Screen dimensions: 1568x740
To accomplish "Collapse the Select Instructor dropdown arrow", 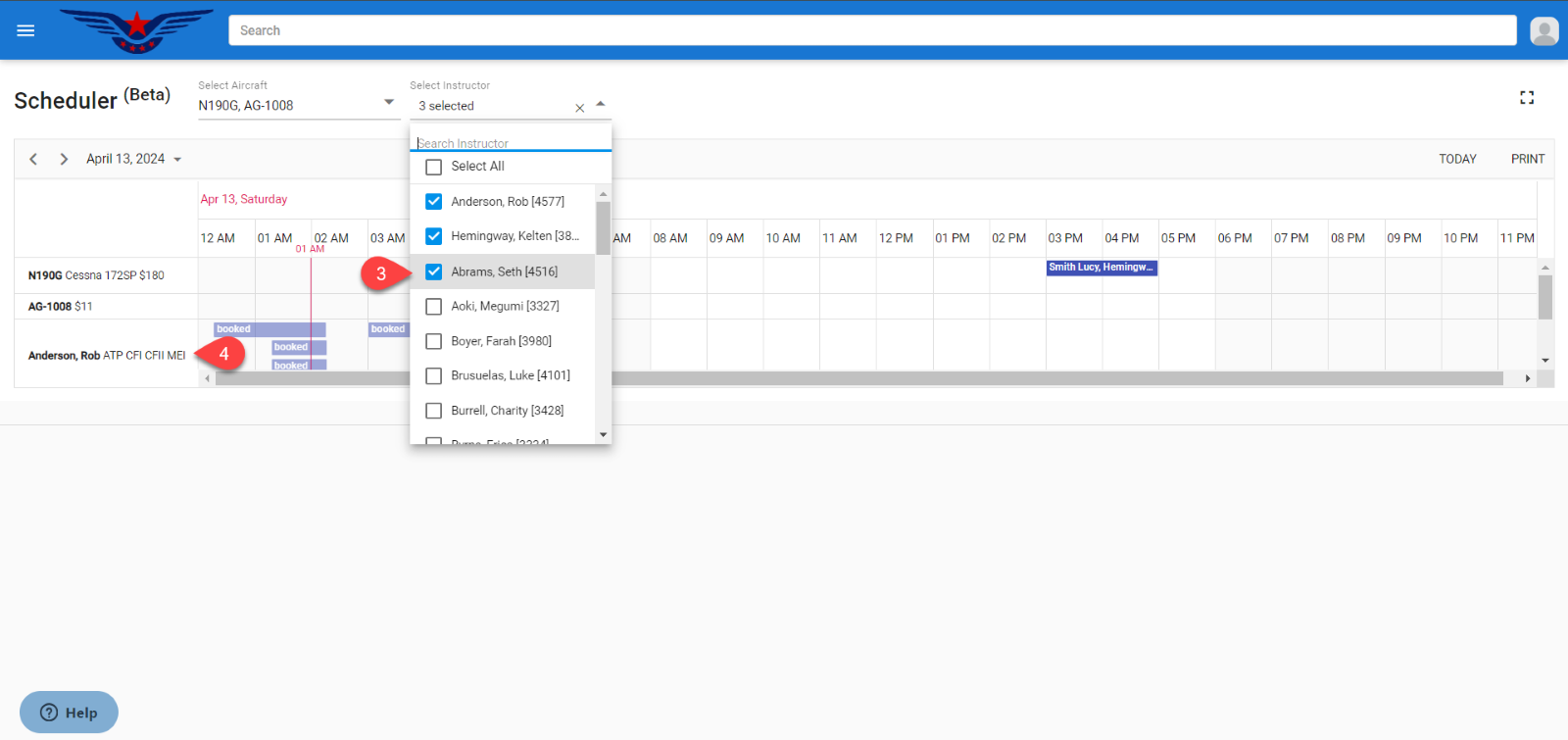I will tap(601, 104).
